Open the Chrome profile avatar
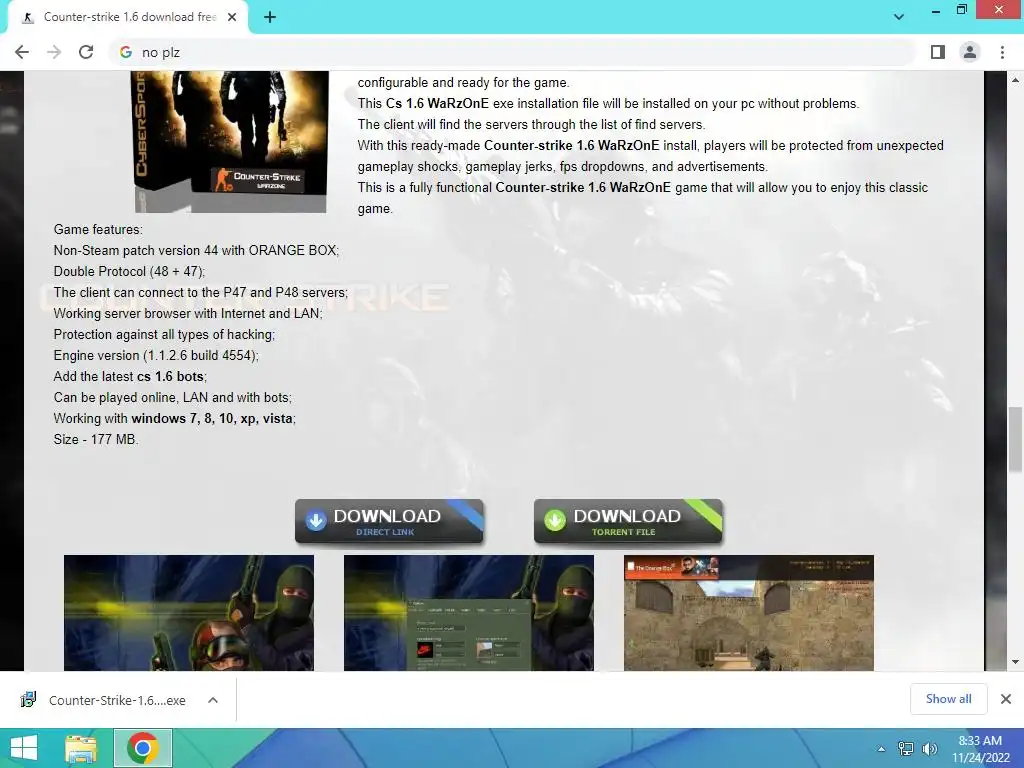 point(970,52)
